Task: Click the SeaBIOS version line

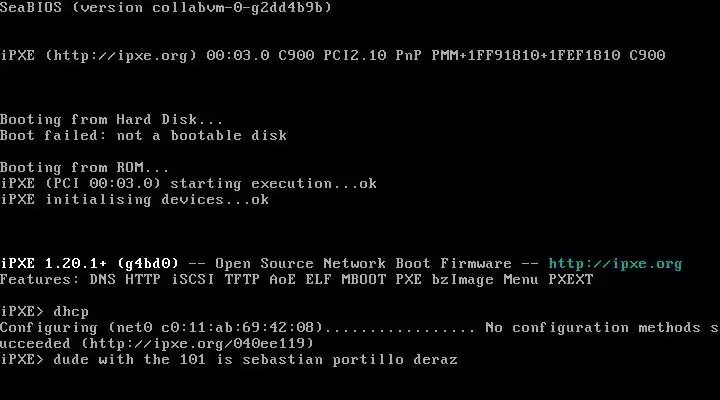Action: tap(166, 8)
